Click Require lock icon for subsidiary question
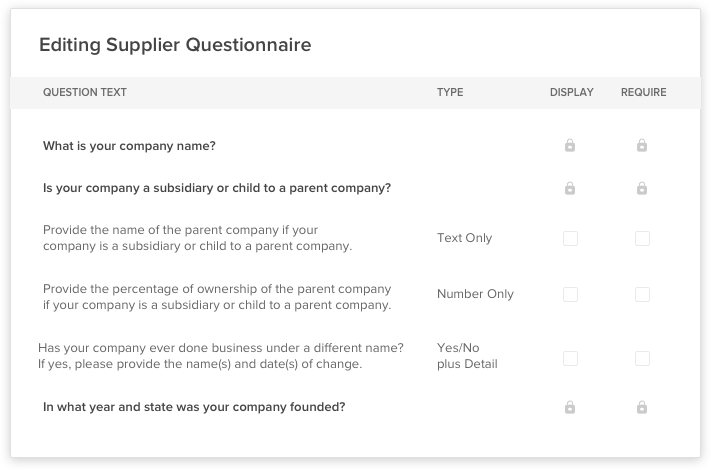This screenshot has width=711, height=470. point(642,188)
